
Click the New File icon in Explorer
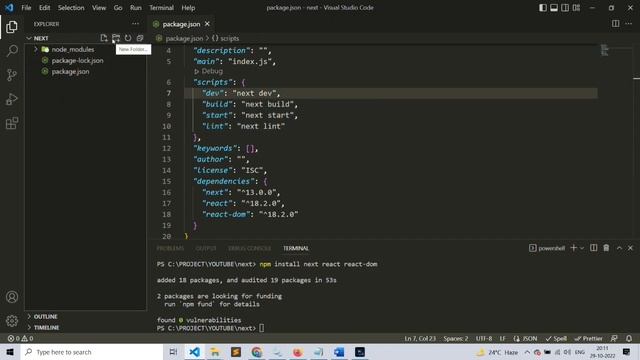pos(104,38)
